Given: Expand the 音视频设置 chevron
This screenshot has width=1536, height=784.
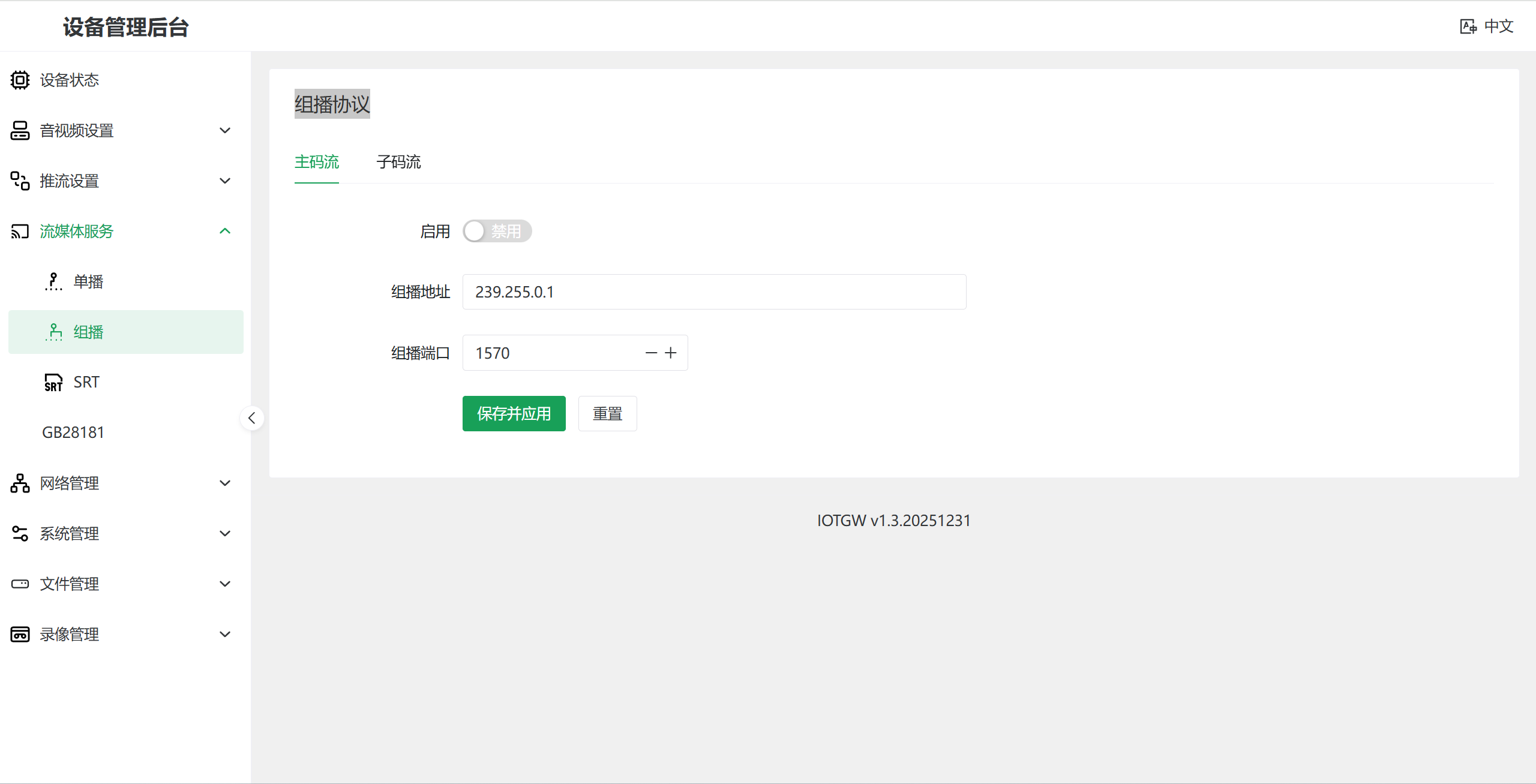Looking at the screenshot, I should click(225, 130).
